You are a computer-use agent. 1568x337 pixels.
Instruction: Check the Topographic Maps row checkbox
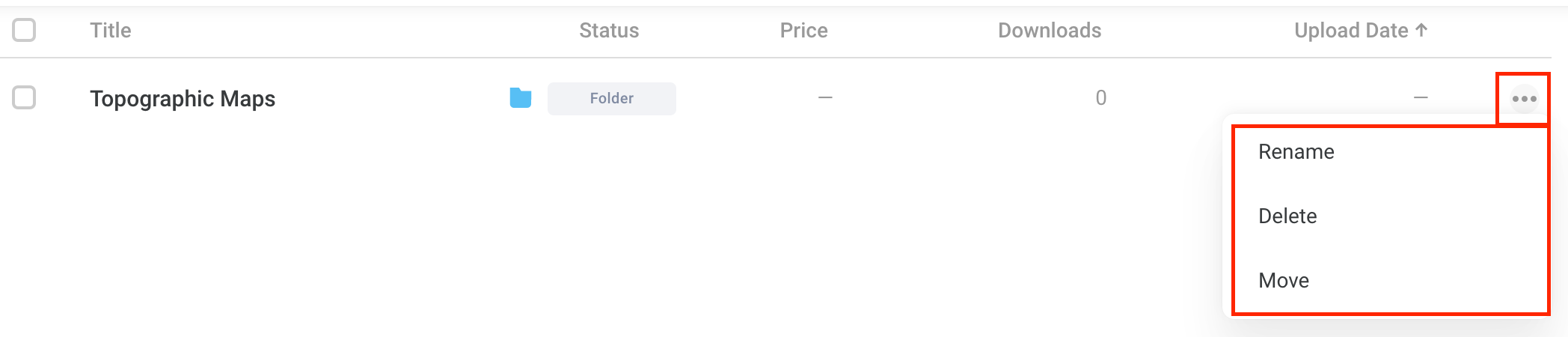coord(24,97)
